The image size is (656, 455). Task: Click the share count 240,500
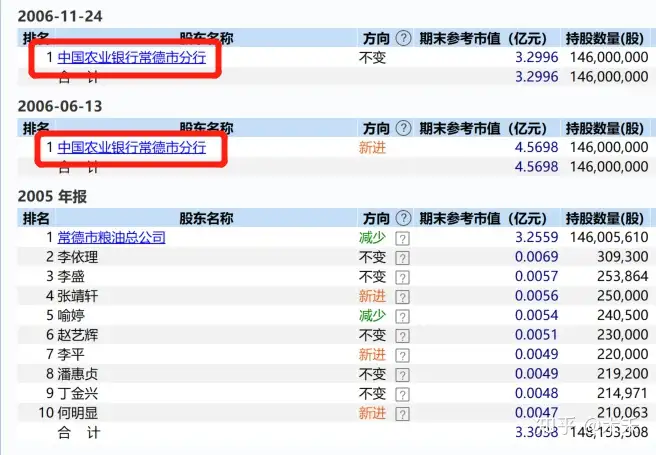[x=623, y=315]
